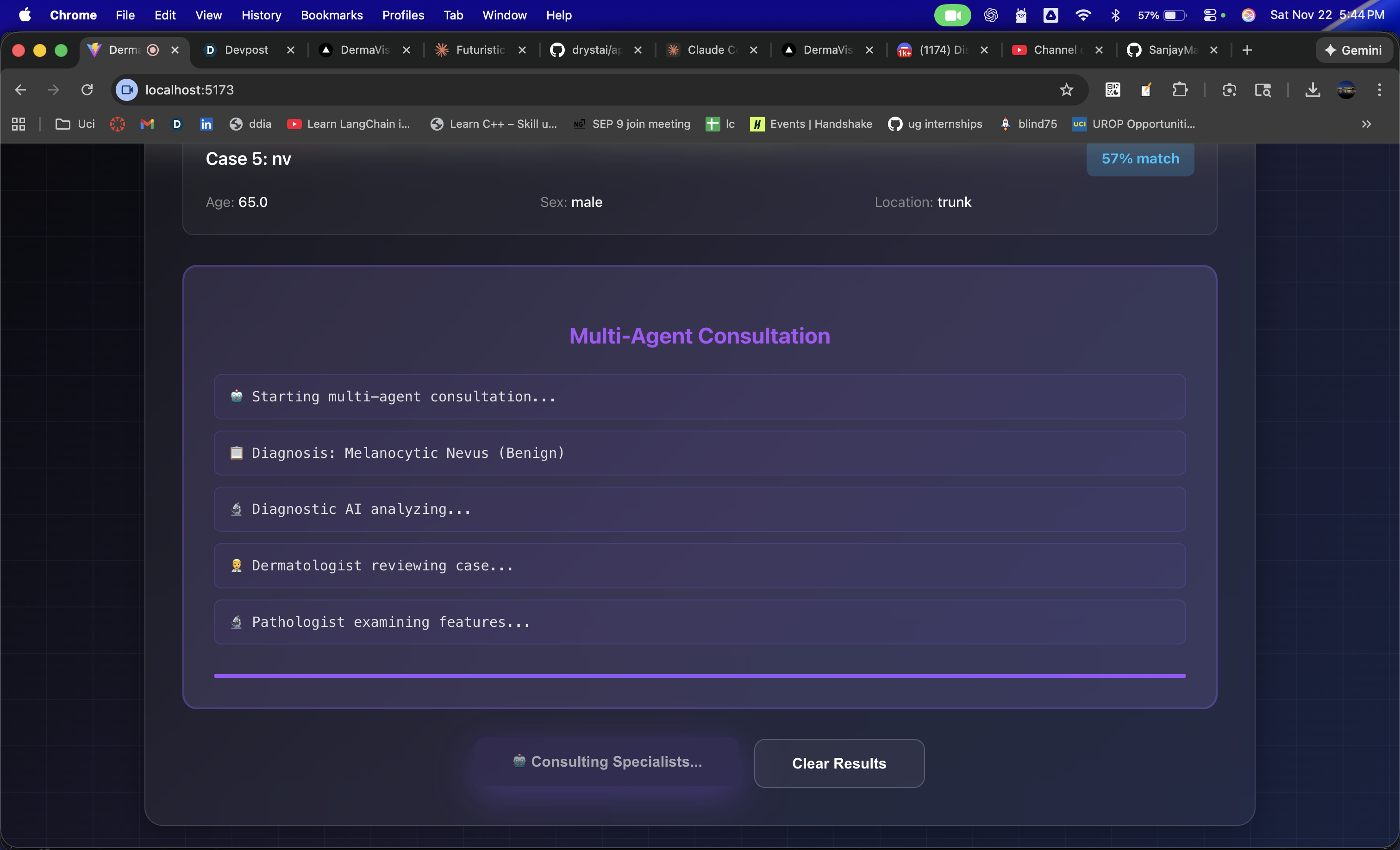The image size is (1400, 850).
Task: Toggle Wi-Fi status menu icon
Action: point(1083,15)
